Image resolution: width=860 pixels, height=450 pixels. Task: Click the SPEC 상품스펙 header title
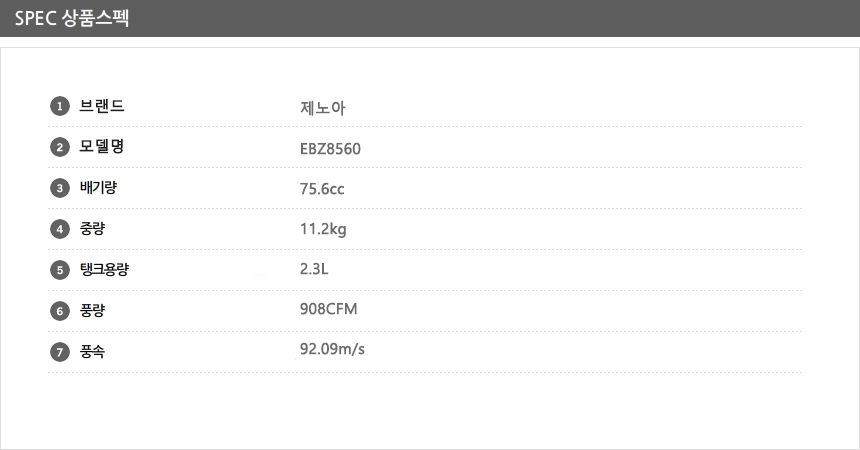click(71, 18)
